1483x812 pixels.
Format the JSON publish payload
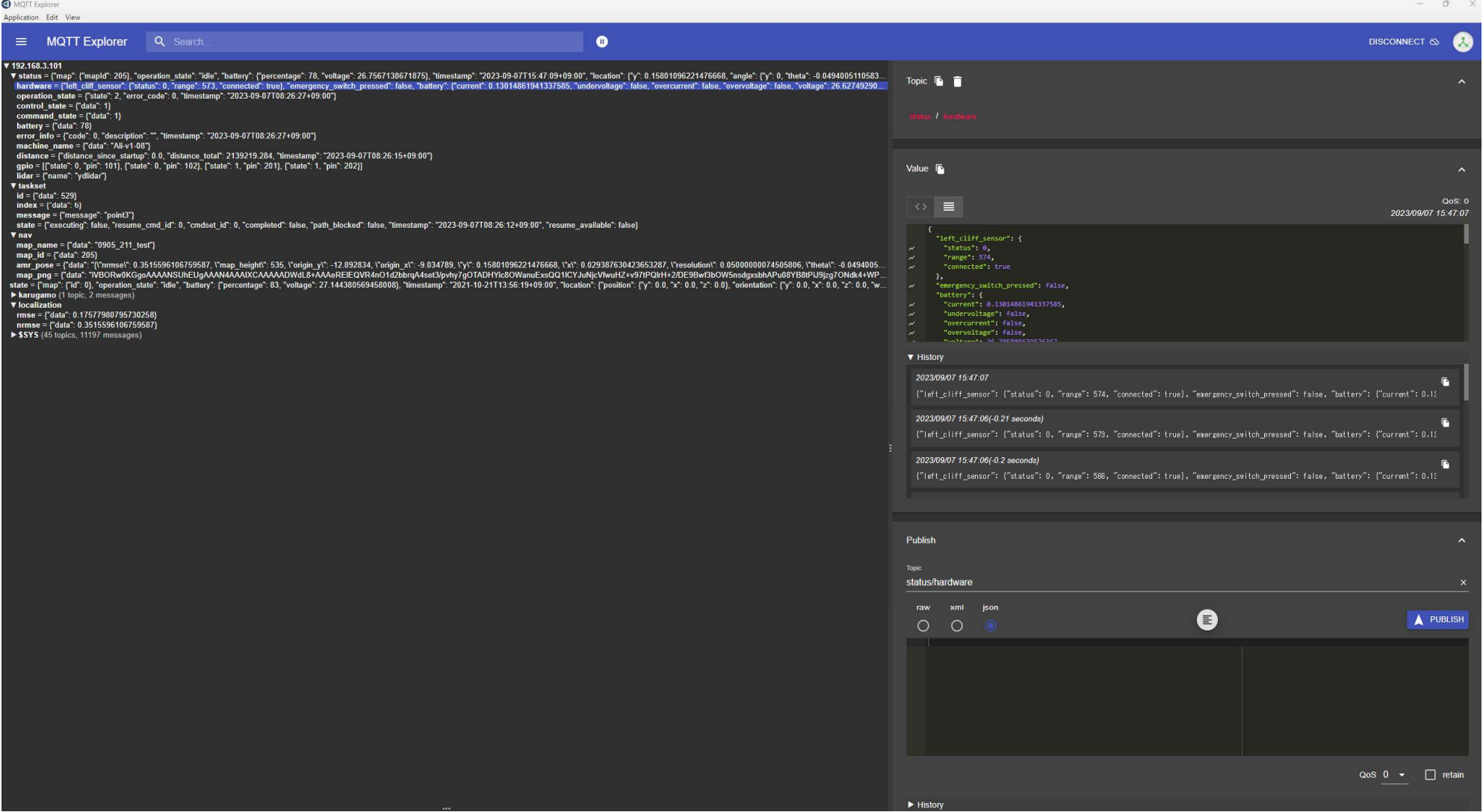(1207, 620)
